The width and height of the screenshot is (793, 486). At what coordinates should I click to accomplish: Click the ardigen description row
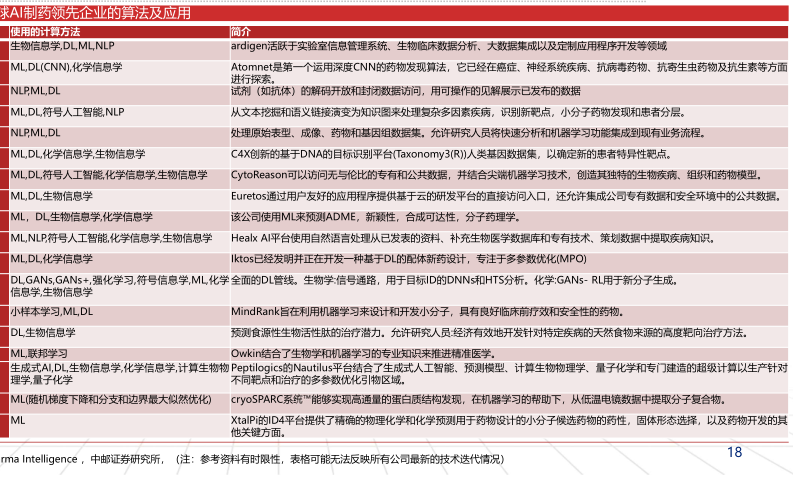pyautogui.click(x=448, y=46)
